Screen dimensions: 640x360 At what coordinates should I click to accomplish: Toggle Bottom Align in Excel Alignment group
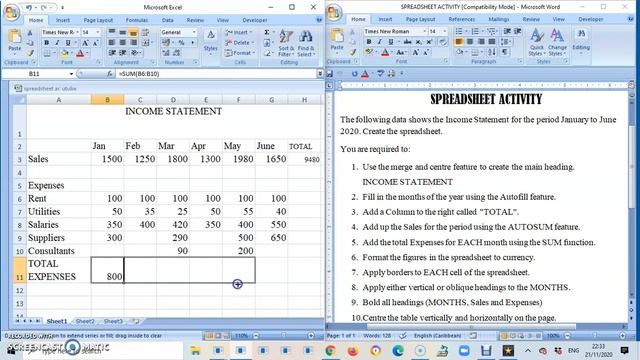[133, 32]
